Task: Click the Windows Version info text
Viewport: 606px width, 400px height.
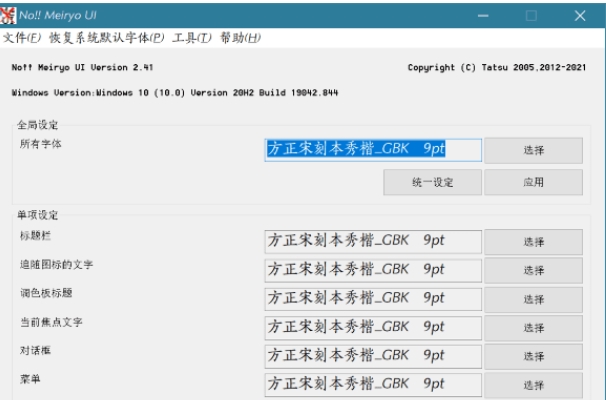Action: [175, 93]
